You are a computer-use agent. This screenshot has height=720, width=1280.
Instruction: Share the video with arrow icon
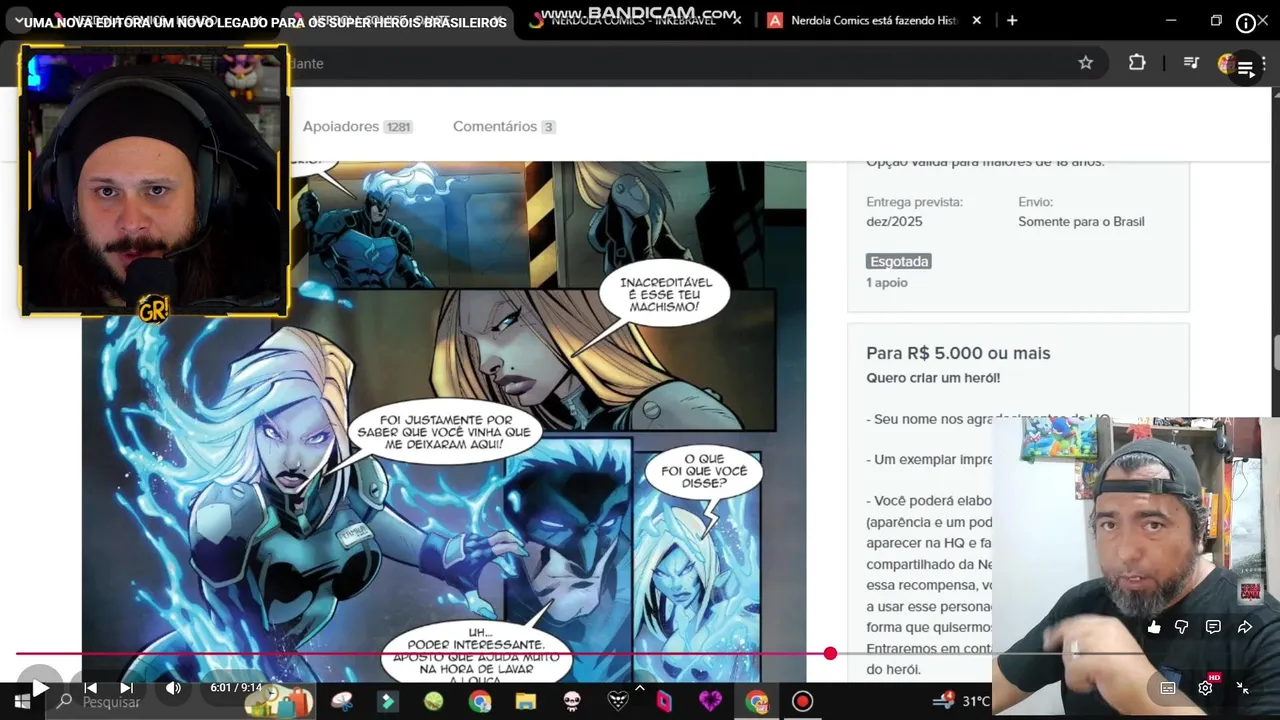tap(1245, 627)
